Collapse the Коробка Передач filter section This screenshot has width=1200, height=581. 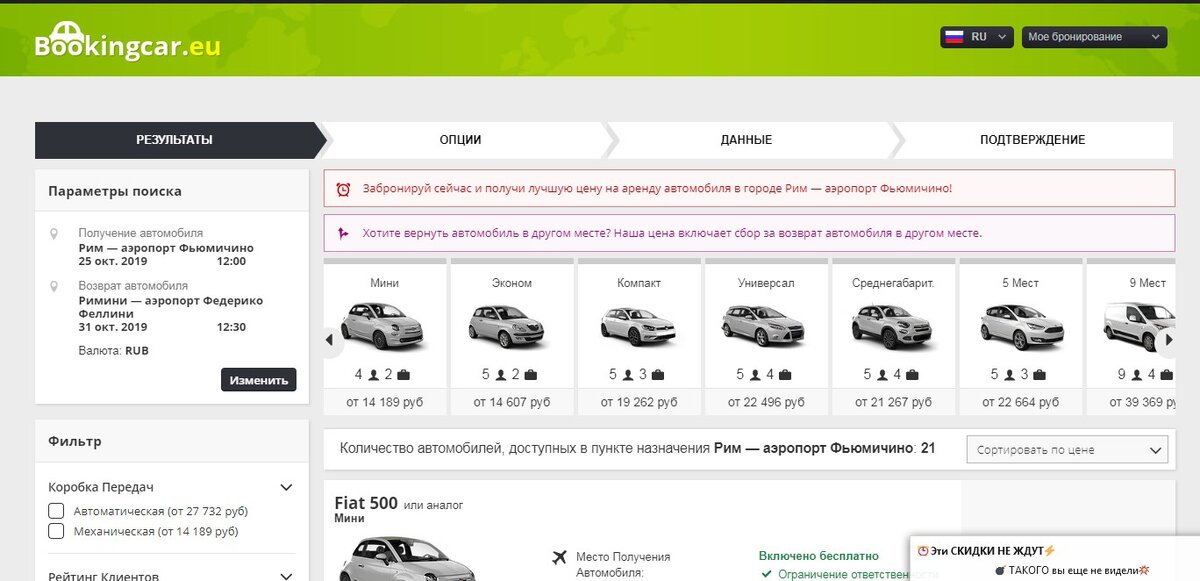click(x=286, y=487)
